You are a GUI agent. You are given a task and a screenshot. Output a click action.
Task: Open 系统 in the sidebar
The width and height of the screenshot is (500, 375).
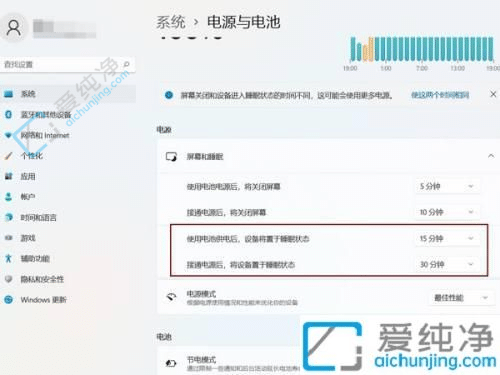tap(68, 94)
